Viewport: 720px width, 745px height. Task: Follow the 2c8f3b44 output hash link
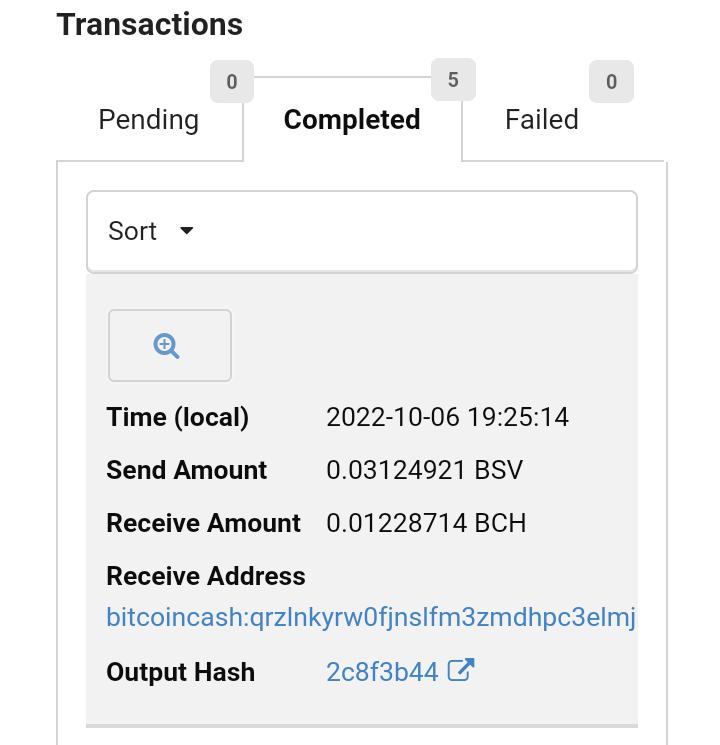pyautogui.click(x=382, y=672)
